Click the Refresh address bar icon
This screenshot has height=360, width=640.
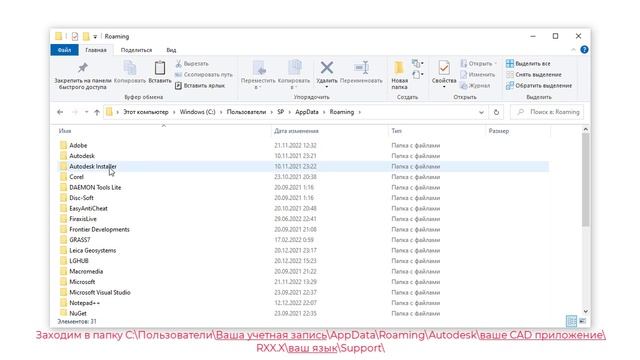[496, 112]
